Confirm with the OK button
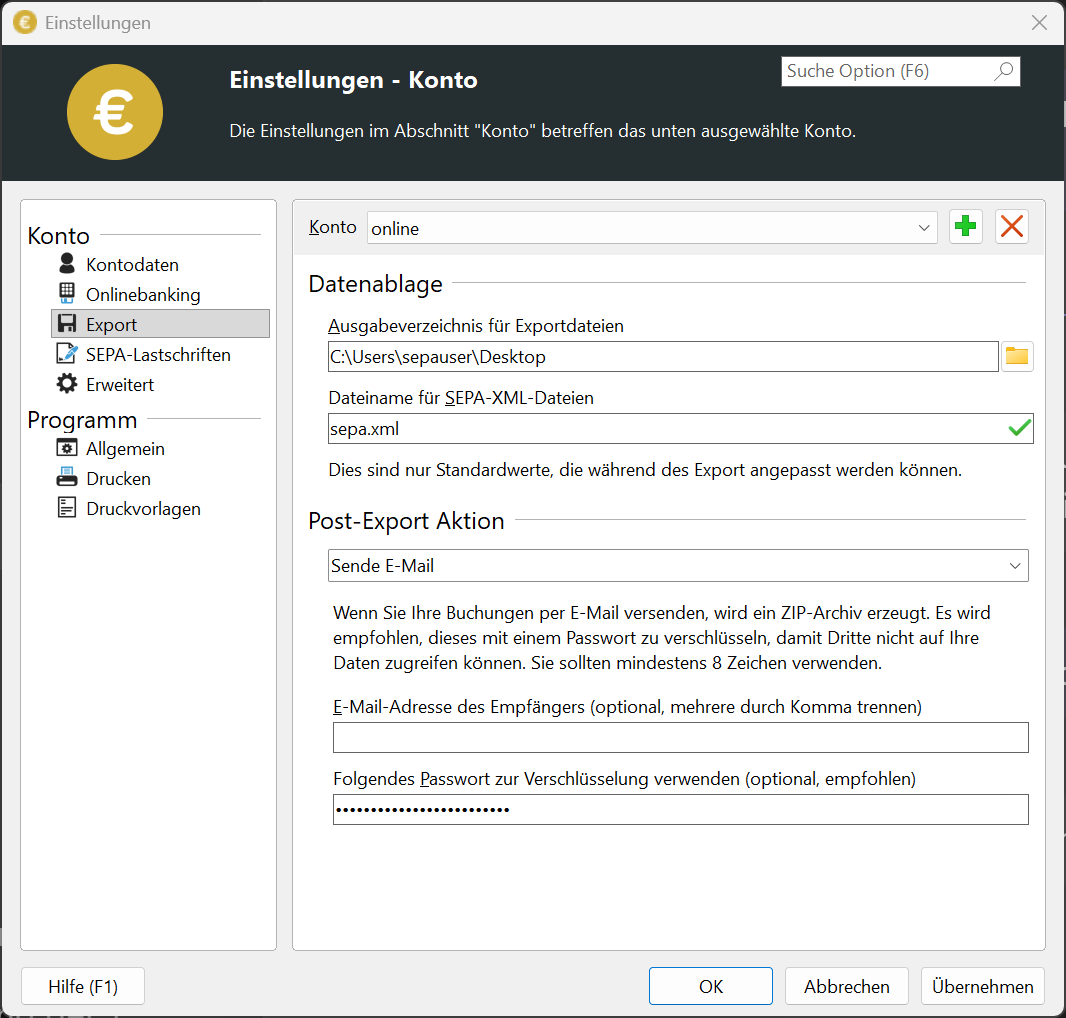Screen dimensions: 1066x1018 point(710,986)
